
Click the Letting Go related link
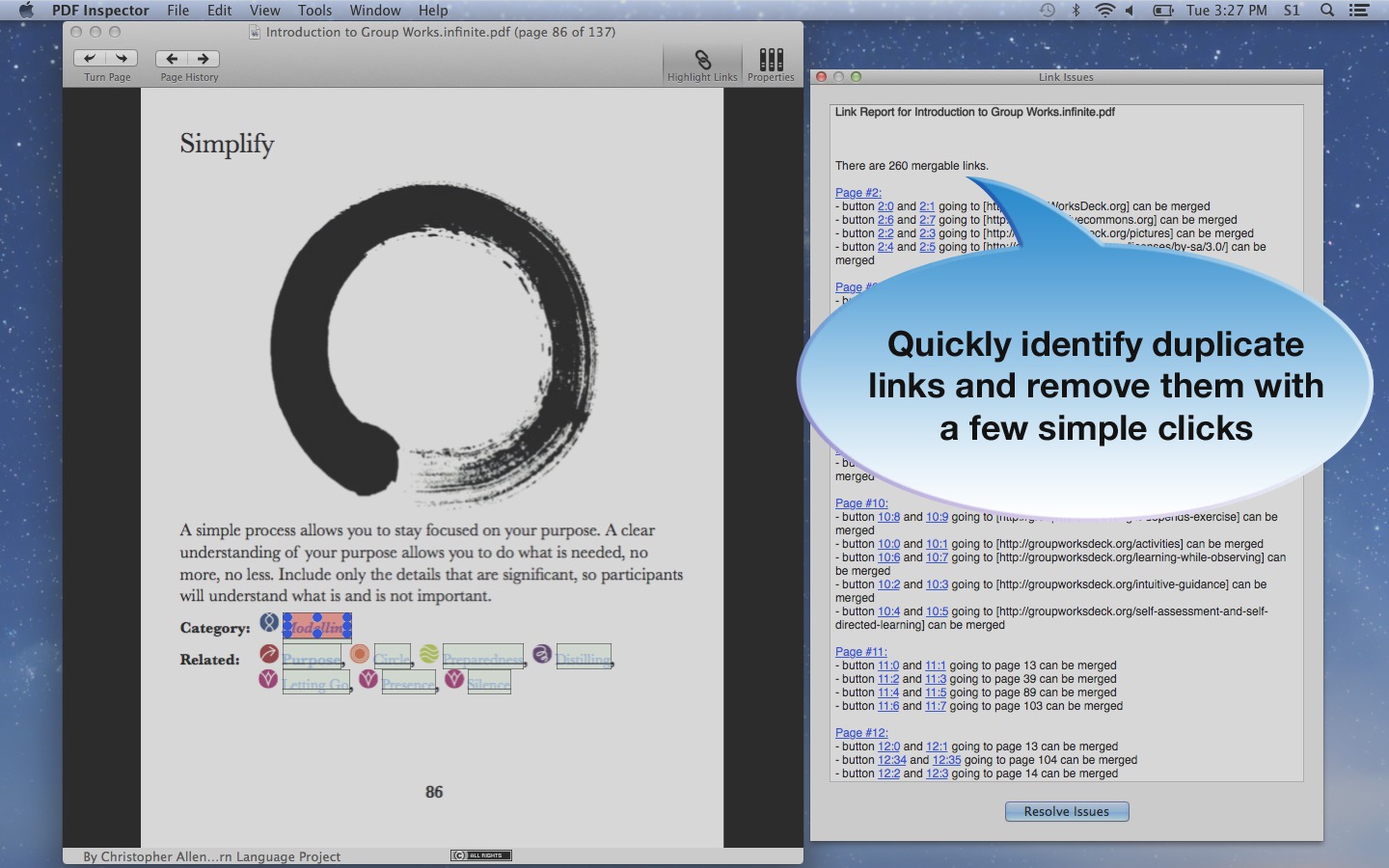[315, 685]
